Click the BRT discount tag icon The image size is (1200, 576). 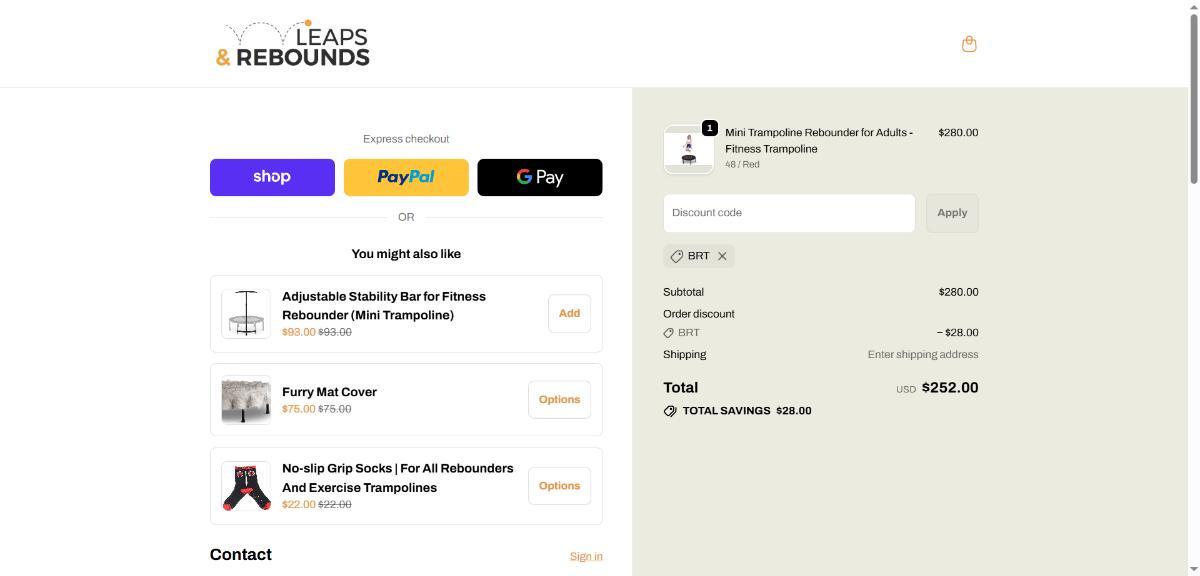pos(677,257)
